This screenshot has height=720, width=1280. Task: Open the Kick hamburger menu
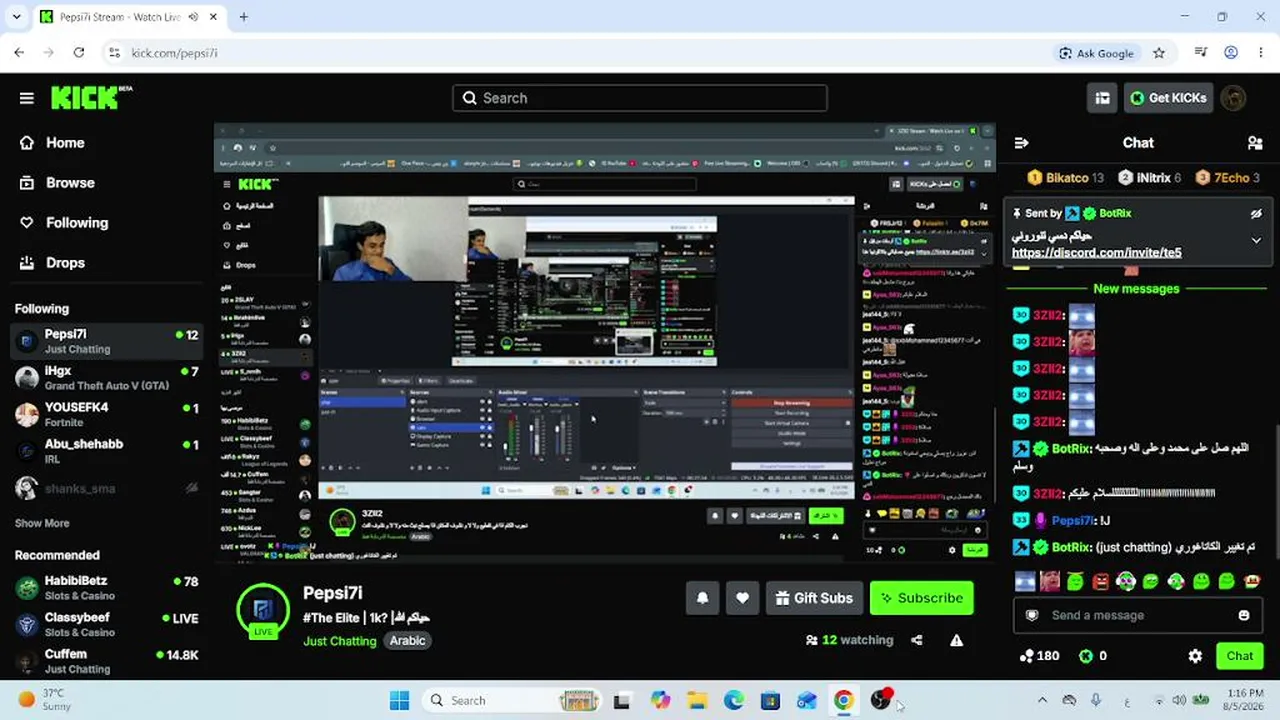click(x=27, y=98)
